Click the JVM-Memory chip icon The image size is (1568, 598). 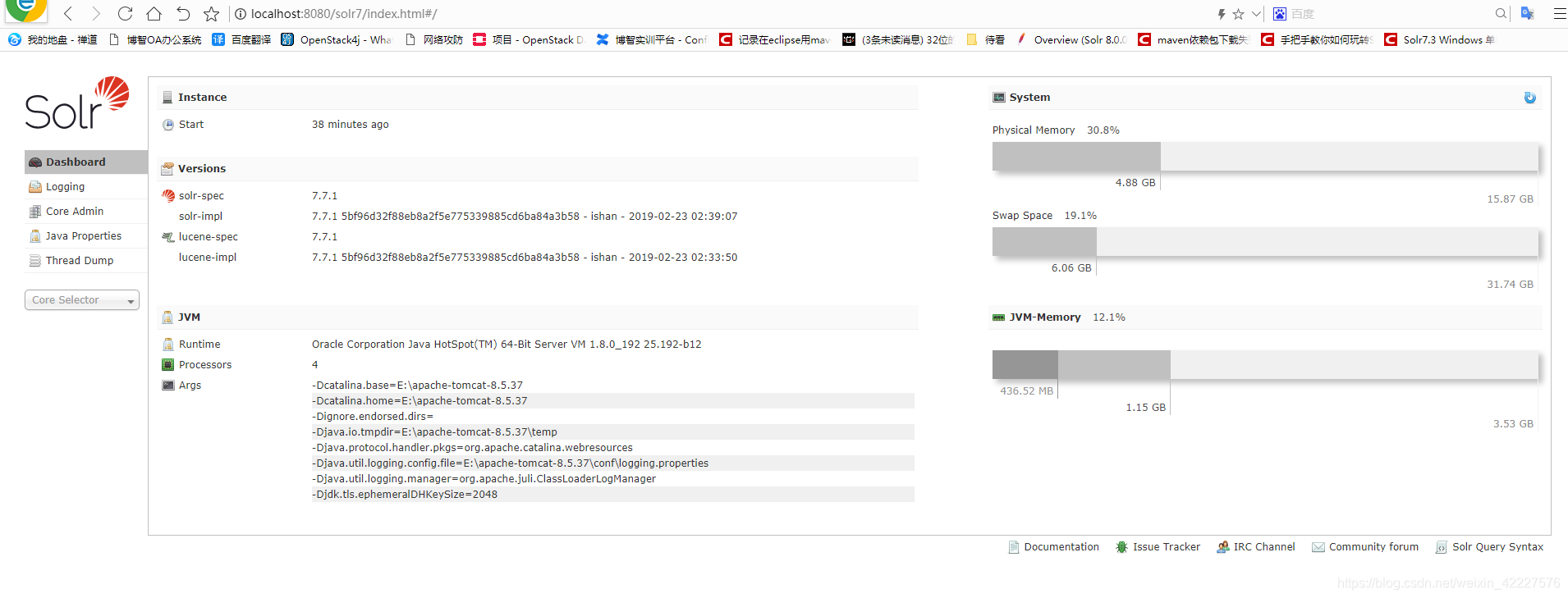point(999,317)
